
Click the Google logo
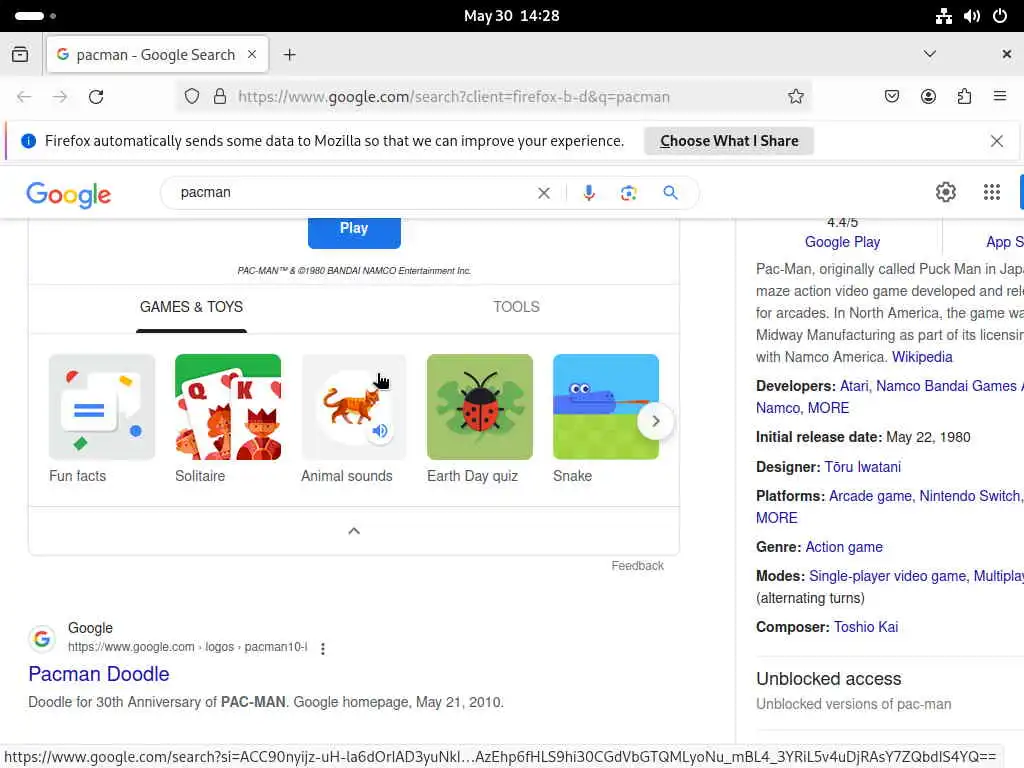[x=69, y=194]
